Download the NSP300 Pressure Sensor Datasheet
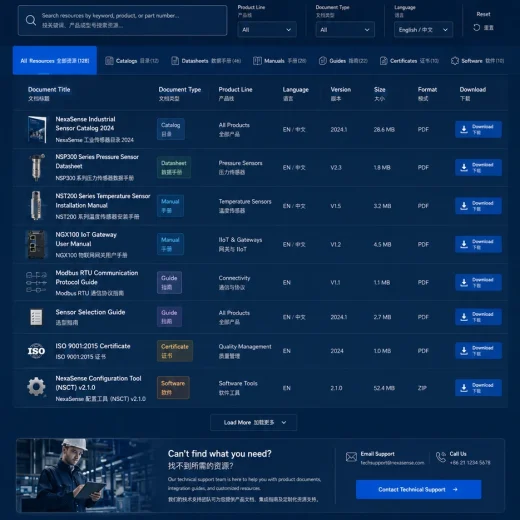Screen dimensions: 520x520 [478, 167]
